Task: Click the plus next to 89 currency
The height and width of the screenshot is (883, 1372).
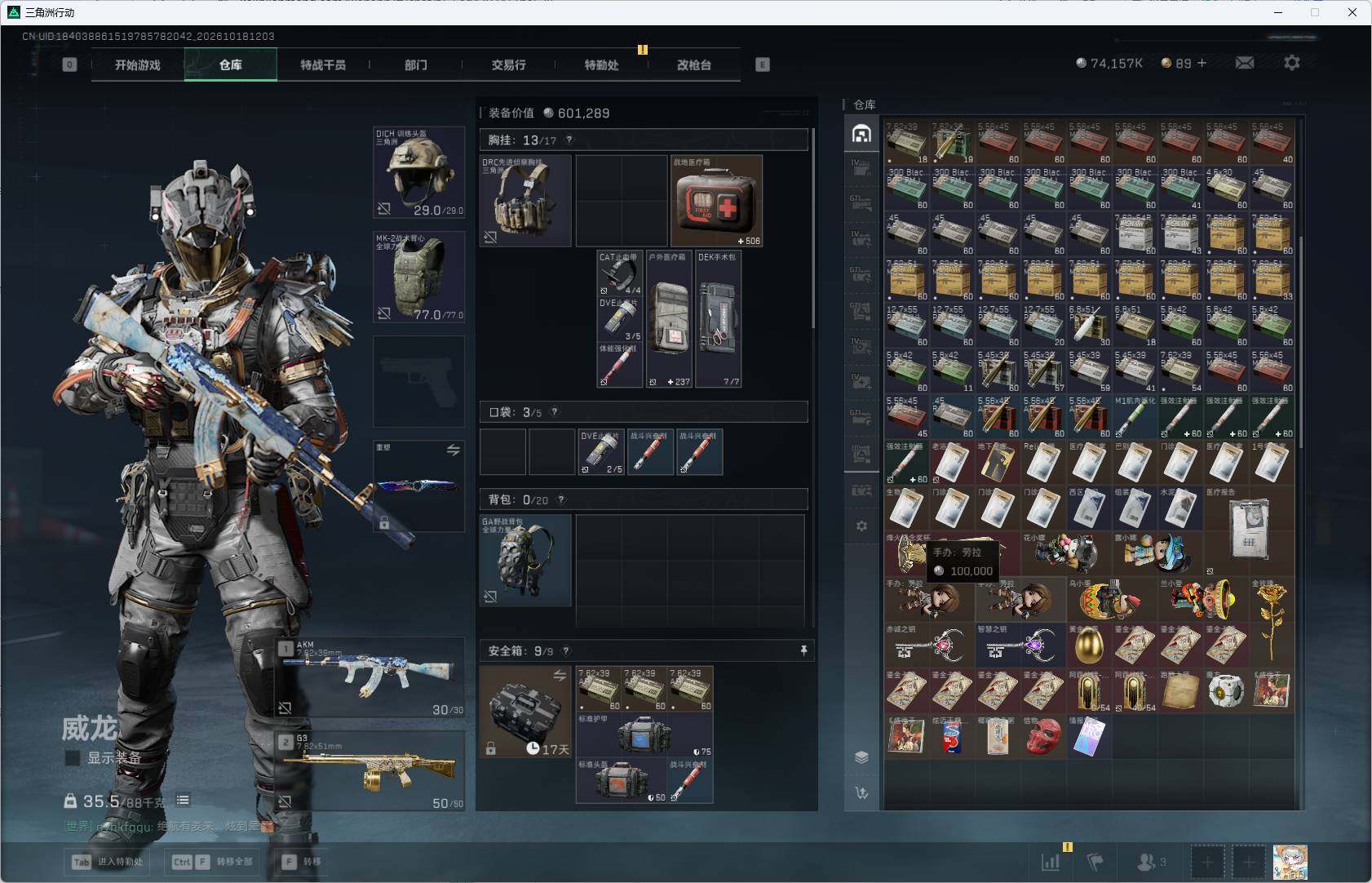Action: click(1202, 63)
